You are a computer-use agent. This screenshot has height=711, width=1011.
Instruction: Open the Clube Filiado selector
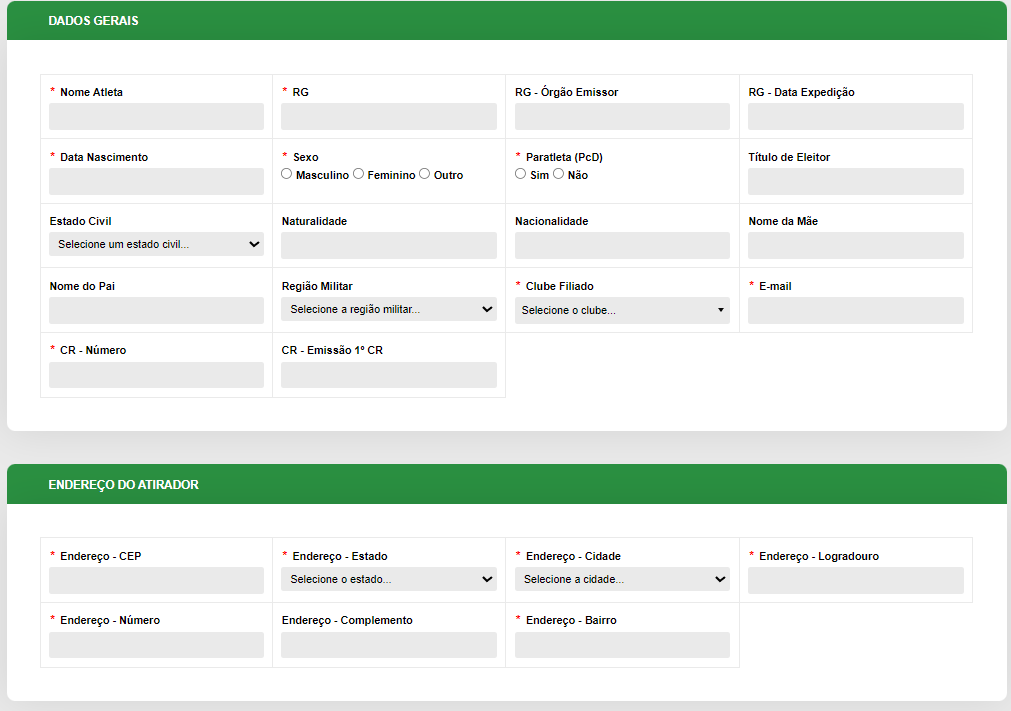pos(622,310)
